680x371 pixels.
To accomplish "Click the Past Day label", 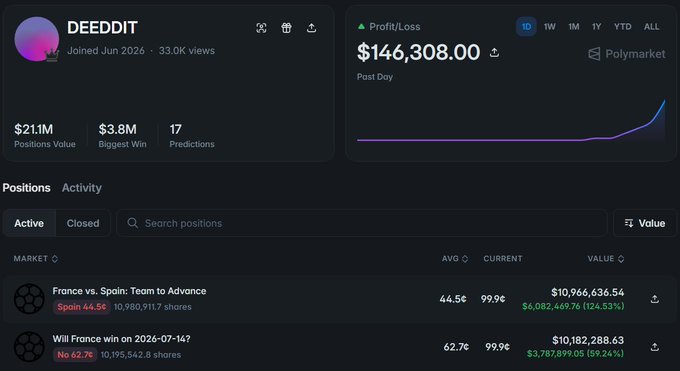I will coord(375,77).
